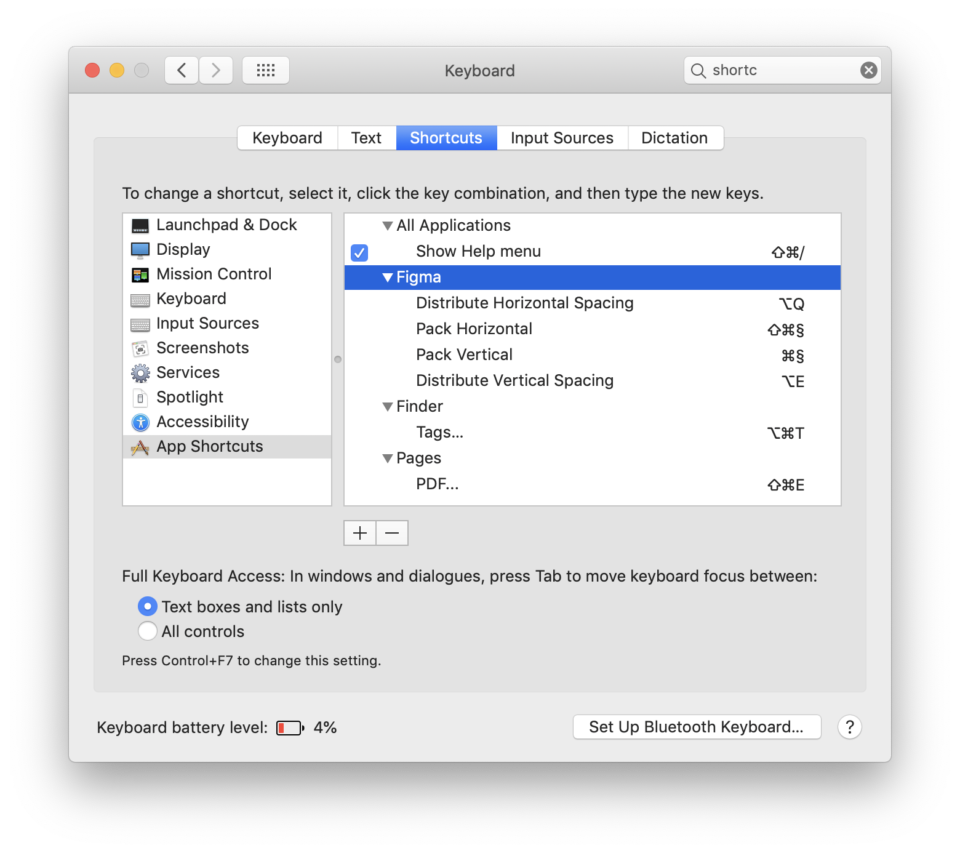This screenshot has width=960, height=853.
Task: Select Distribute Vertical Spacing row
Action: pos(592,380)
